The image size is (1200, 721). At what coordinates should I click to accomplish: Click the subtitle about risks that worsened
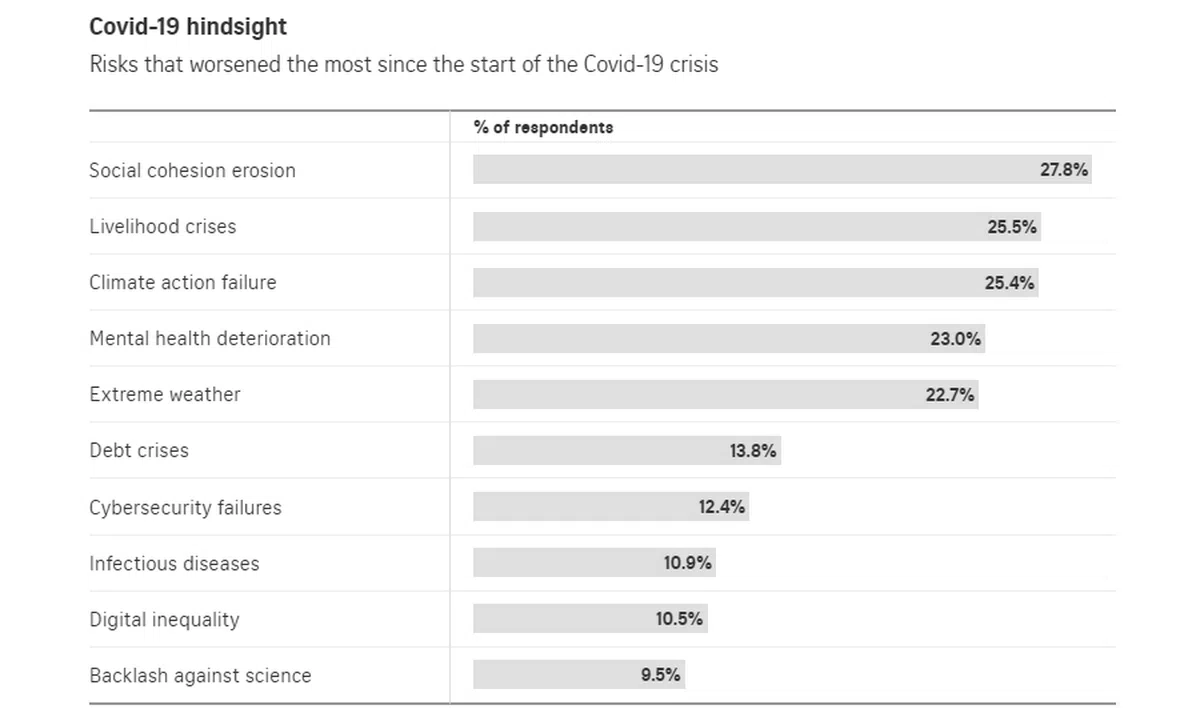click(x=403, y=65)
